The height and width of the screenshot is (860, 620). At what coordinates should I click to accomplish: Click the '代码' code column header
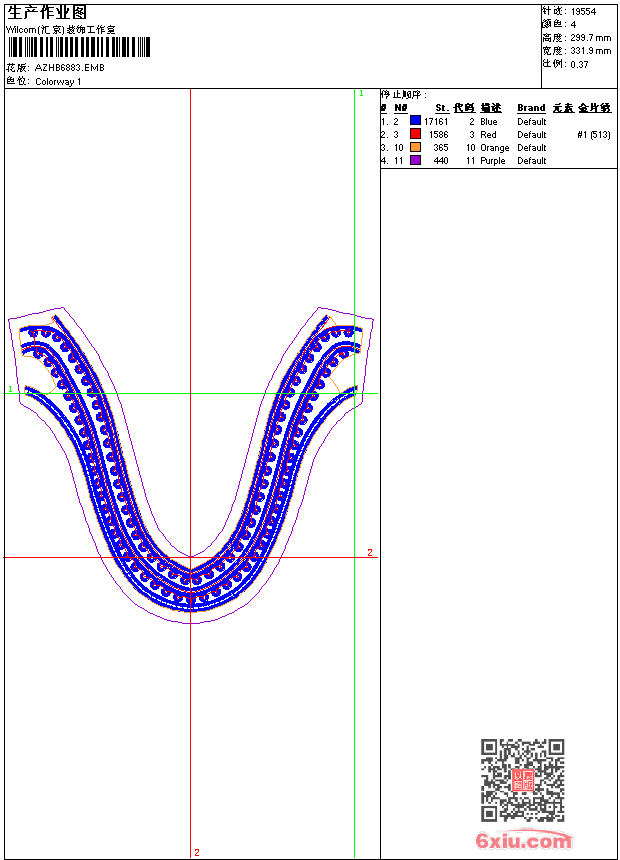[x=463, y=108]
